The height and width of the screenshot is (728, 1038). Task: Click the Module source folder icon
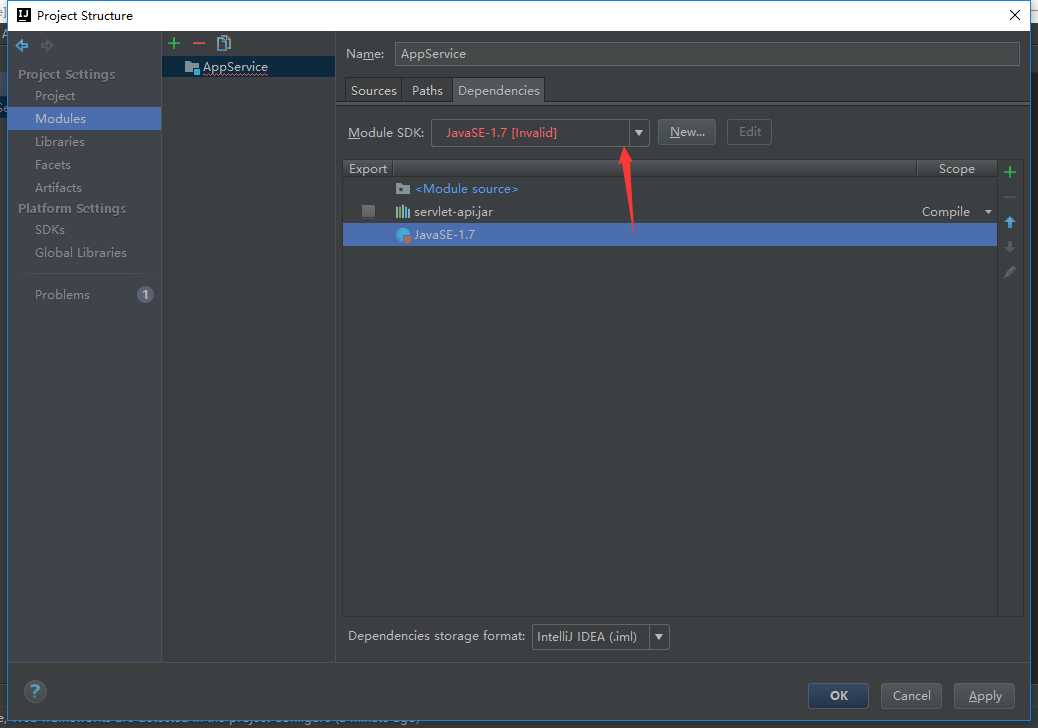pos(402,189)
